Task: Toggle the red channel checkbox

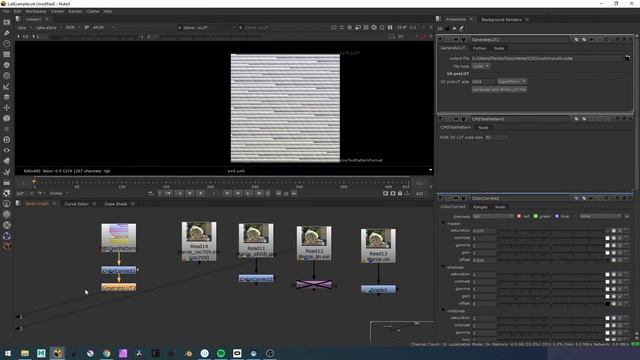Action: (519, 216)
